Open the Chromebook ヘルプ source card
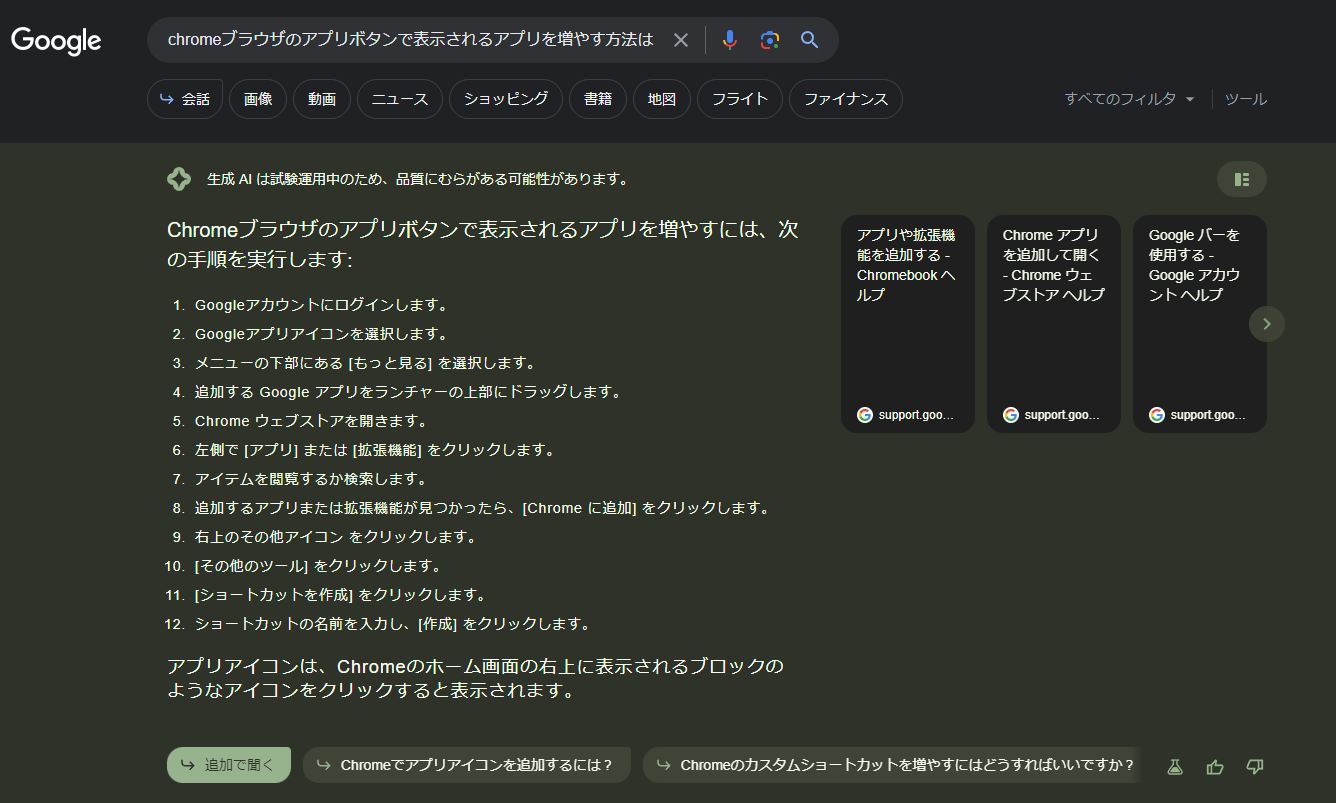 pos(907,324)
